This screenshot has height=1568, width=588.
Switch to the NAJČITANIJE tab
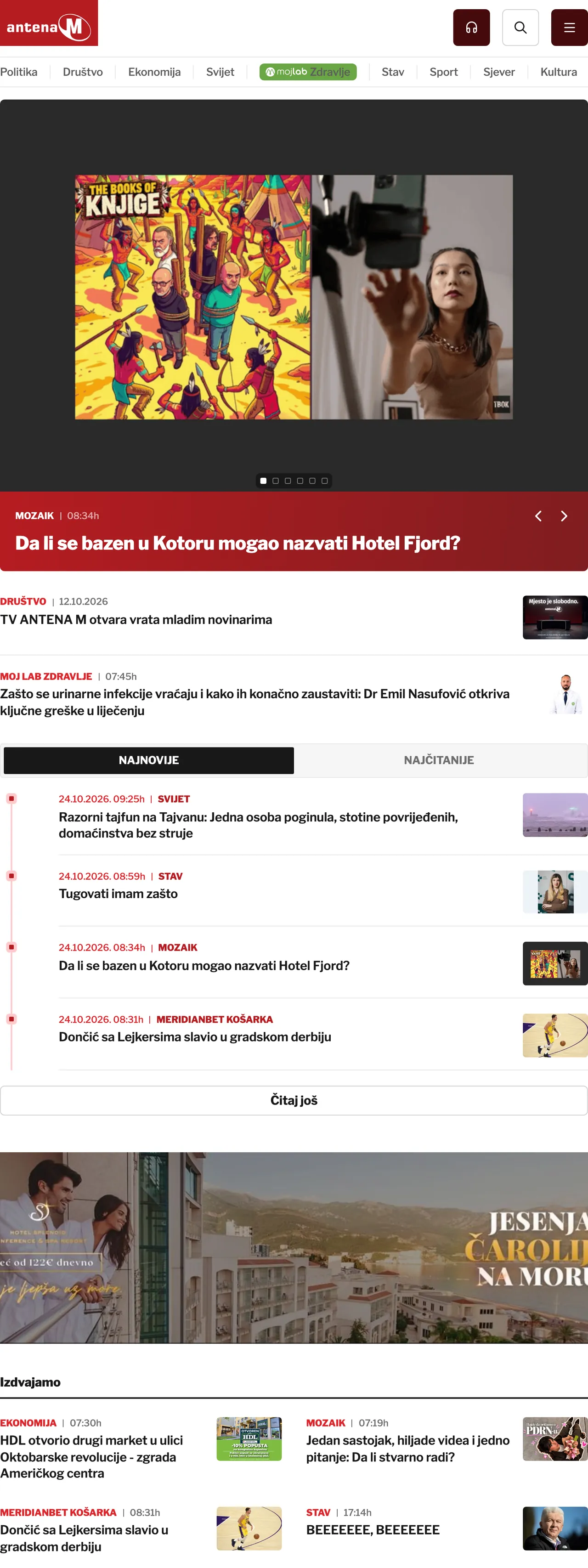click(x=439, y=760)
